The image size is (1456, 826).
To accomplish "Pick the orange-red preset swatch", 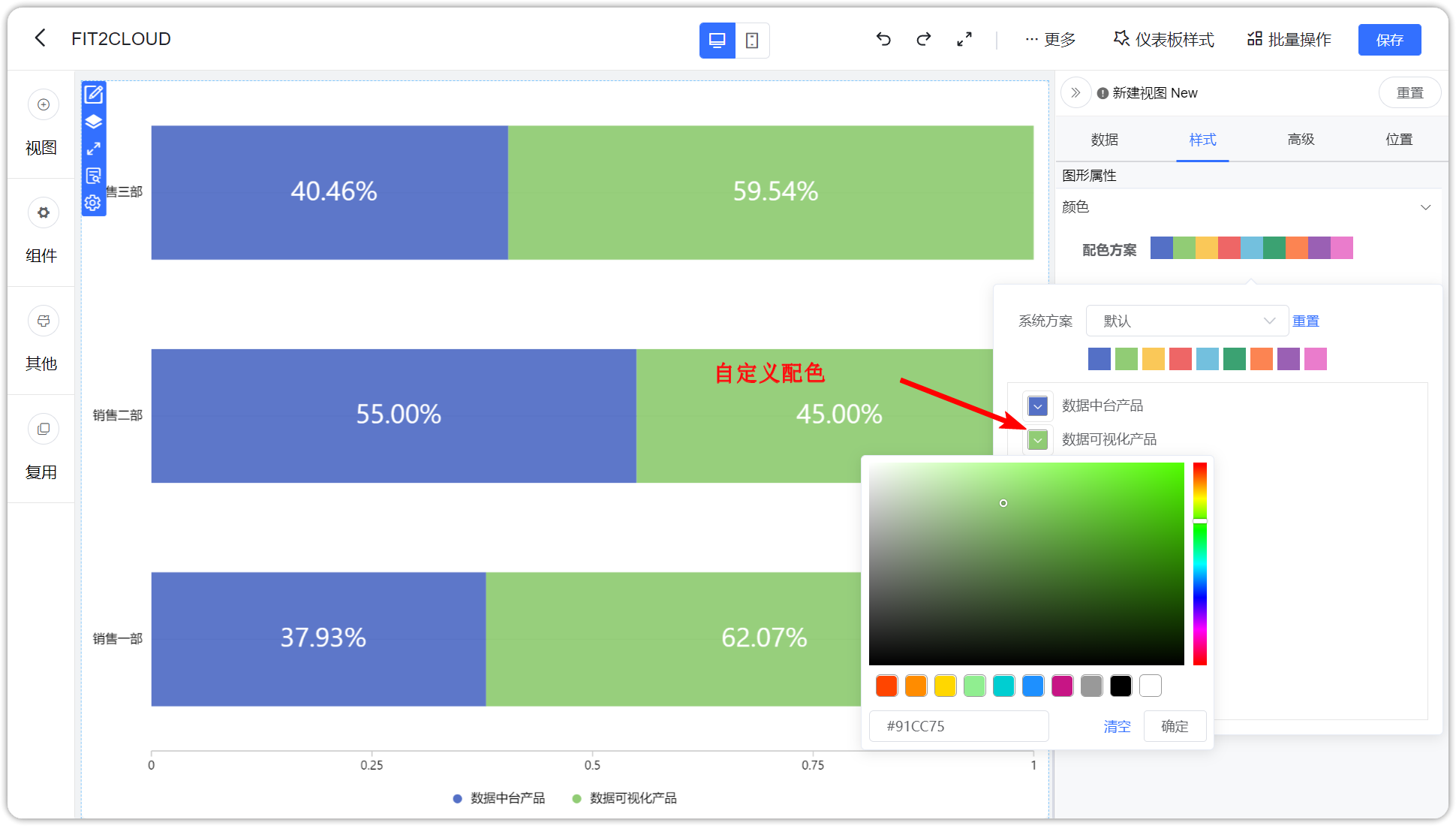I will coord(886,686).
